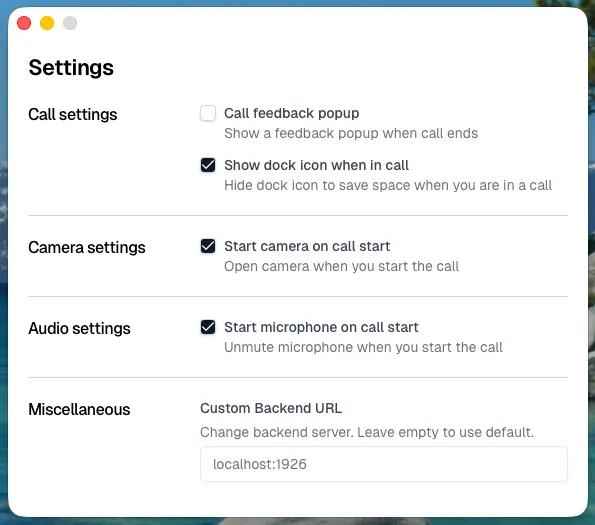Screen dimensions: 595x525
Task: Minimize the Settings window with yellow button
Action: [47, 23]
